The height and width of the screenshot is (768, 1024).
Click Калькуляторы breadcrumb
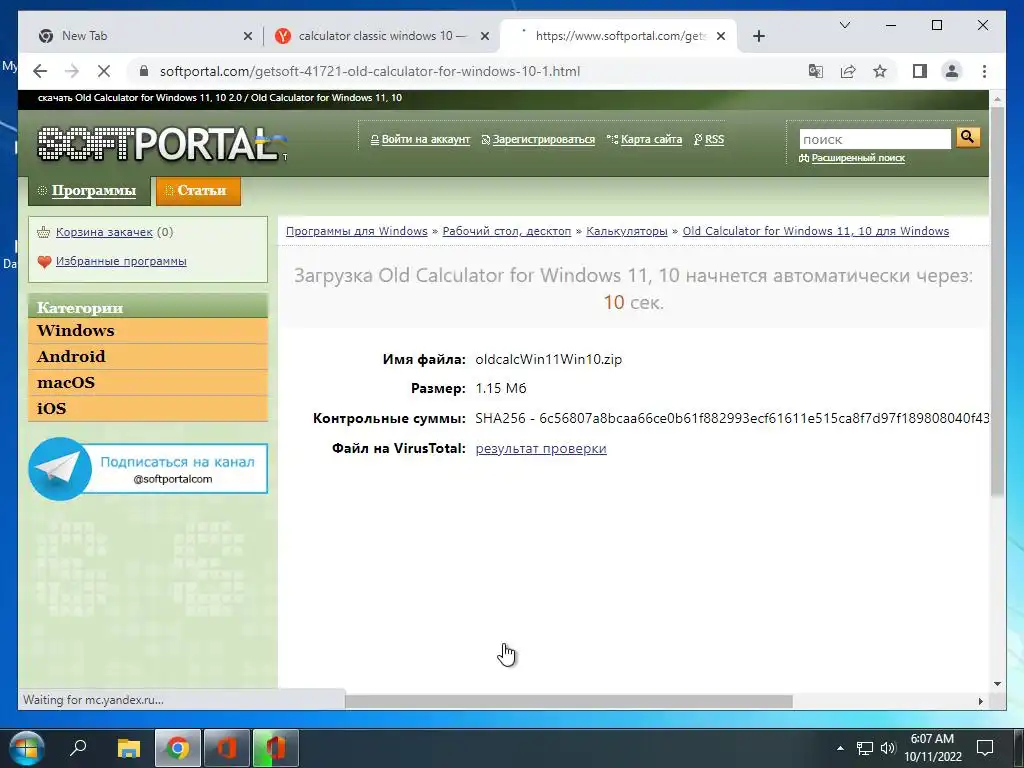click(627, 231)
